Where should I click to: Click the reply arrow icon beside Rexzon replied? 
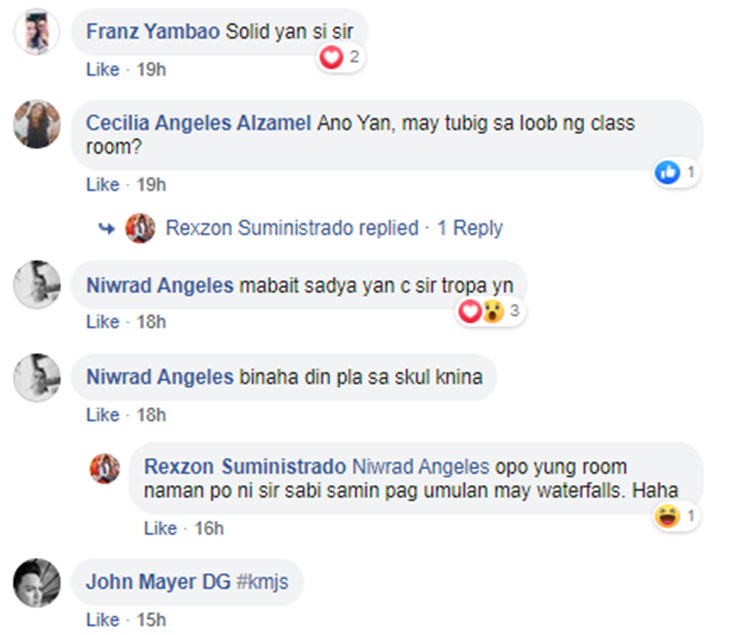coord(107,228)
